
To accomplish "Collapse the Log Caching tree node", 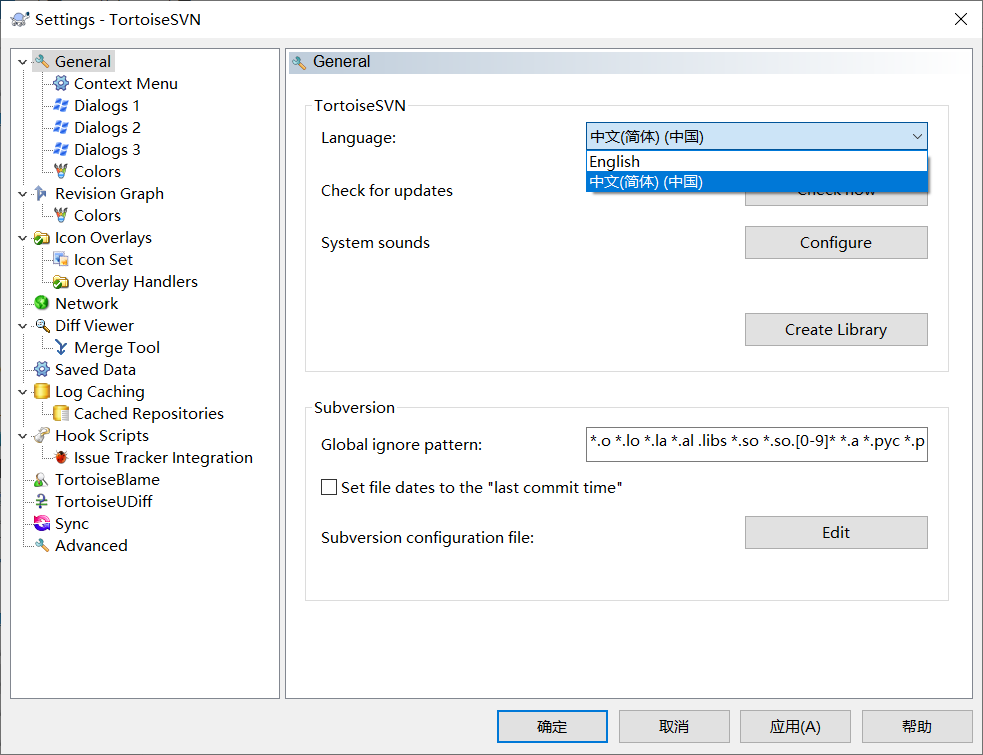I will click(23, 392).
